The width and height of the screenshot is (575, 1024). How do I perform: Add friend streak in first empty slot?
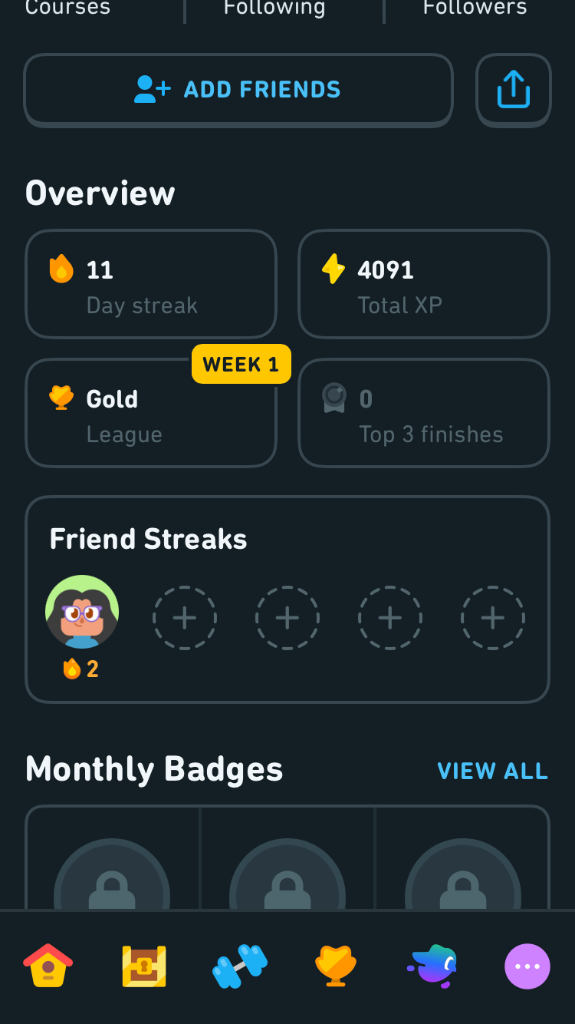185,618
